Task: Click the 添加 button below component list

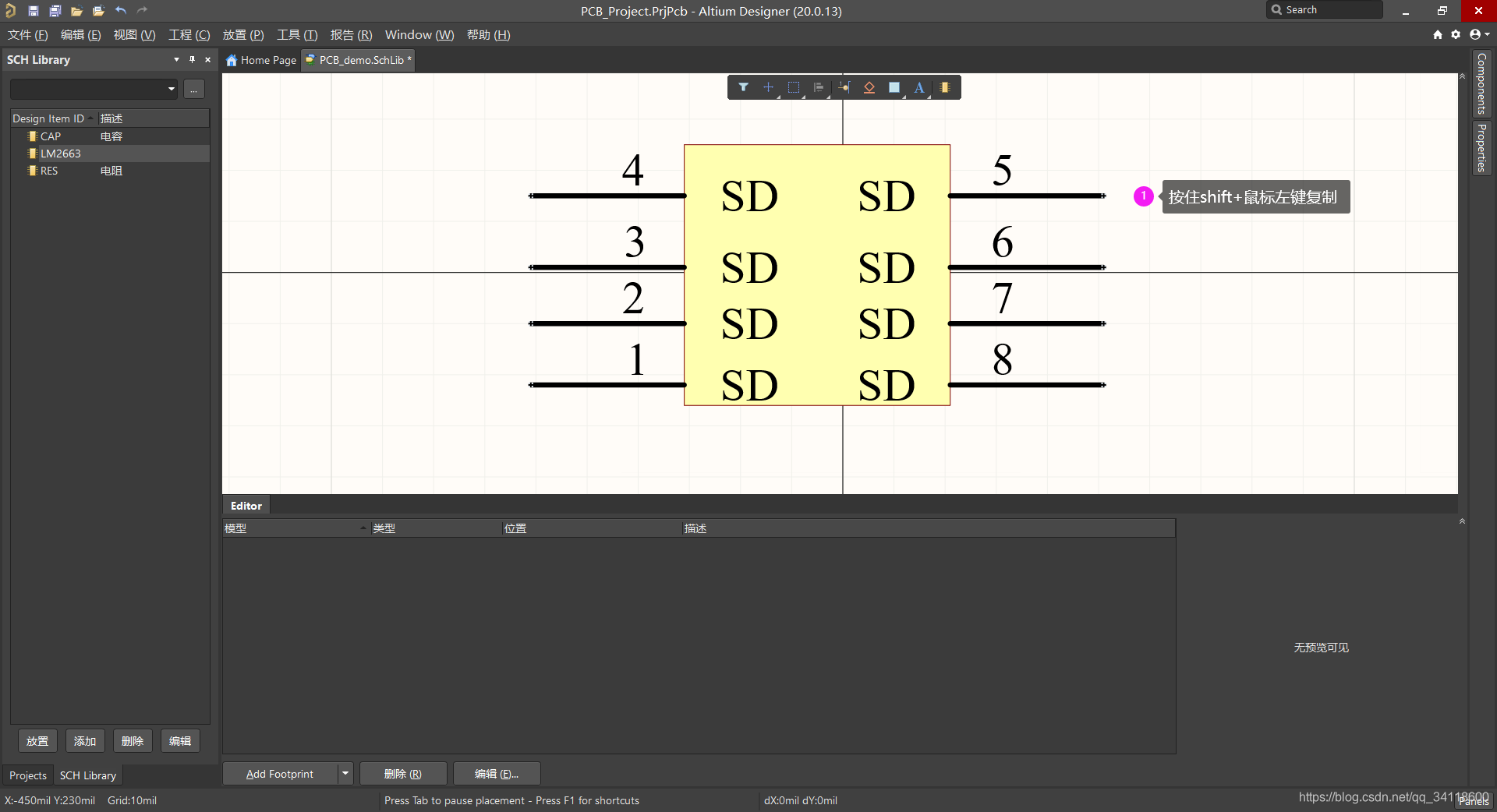Action: coord(85,741)
